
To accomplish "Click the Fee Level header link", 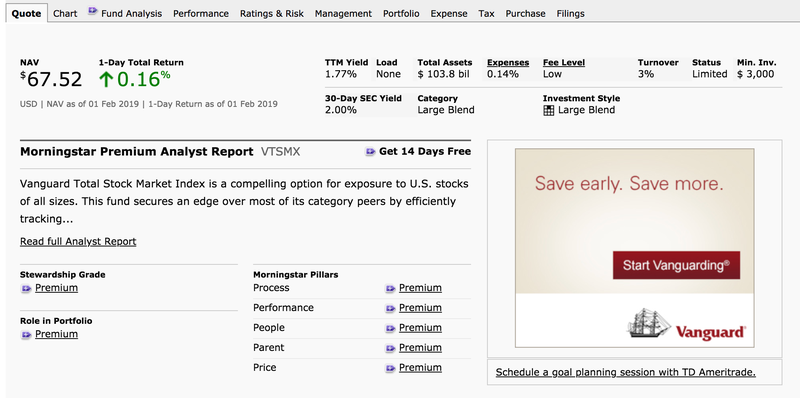I will pos(564,63).
